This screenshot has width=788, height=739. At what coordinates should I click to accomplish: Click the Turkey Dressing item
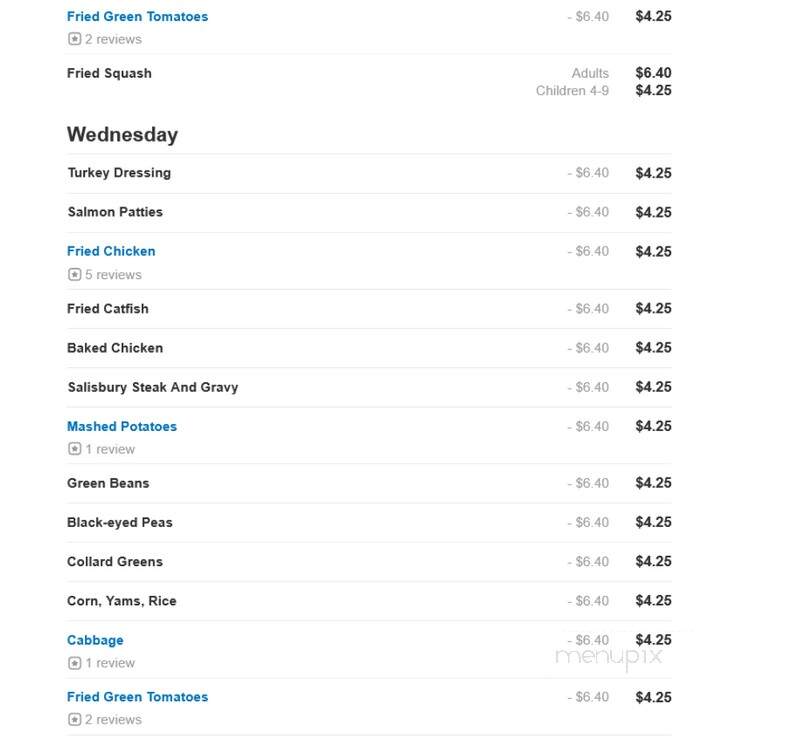tap(119, 173)
